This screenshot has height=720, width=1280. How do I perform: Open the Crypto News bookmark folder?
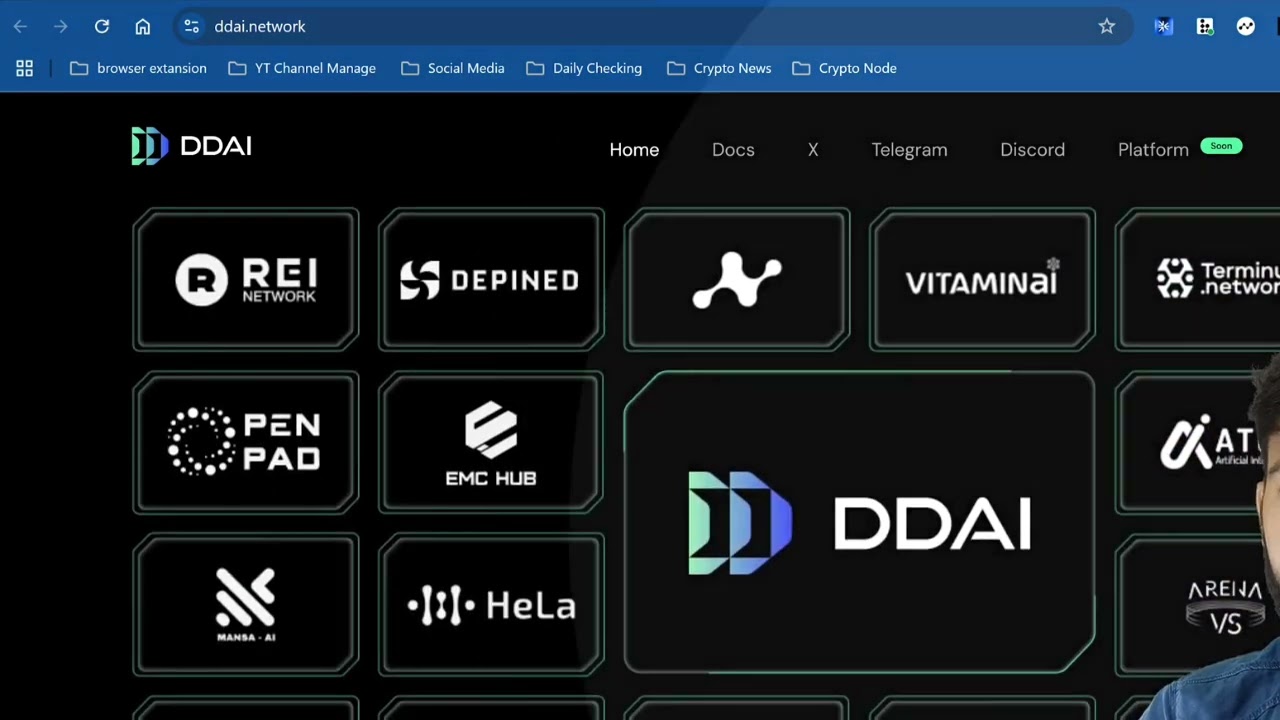tap(719, 68)
